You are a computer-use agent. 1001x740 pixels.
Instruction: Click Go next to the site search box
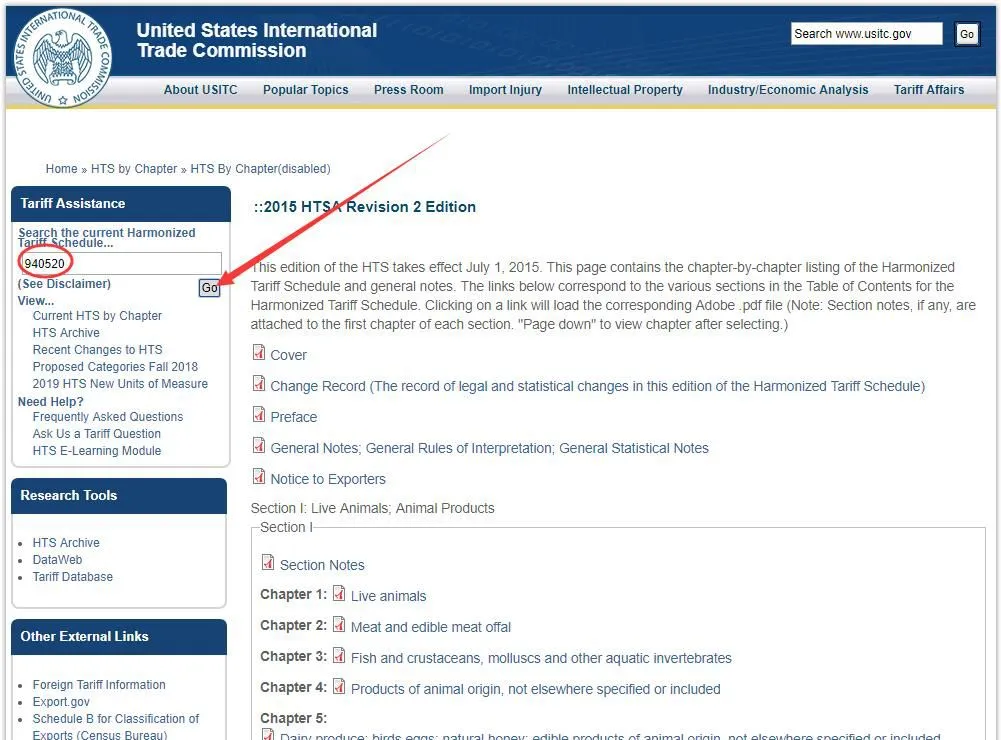pyautogui.click(x=967, y=34)
